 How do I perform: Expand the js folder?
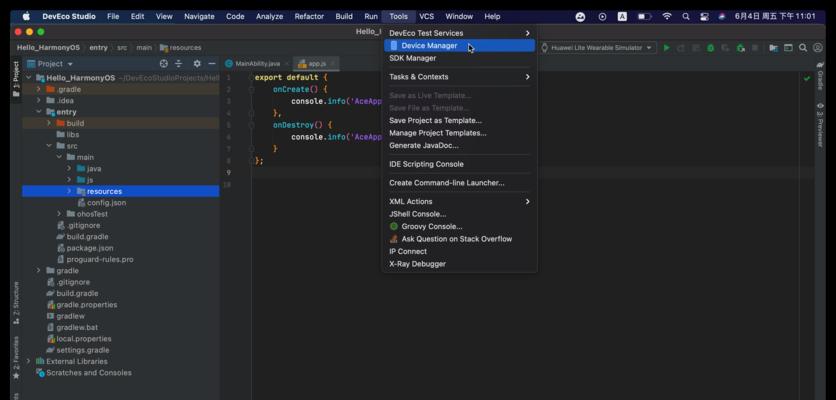pos(69,180)
